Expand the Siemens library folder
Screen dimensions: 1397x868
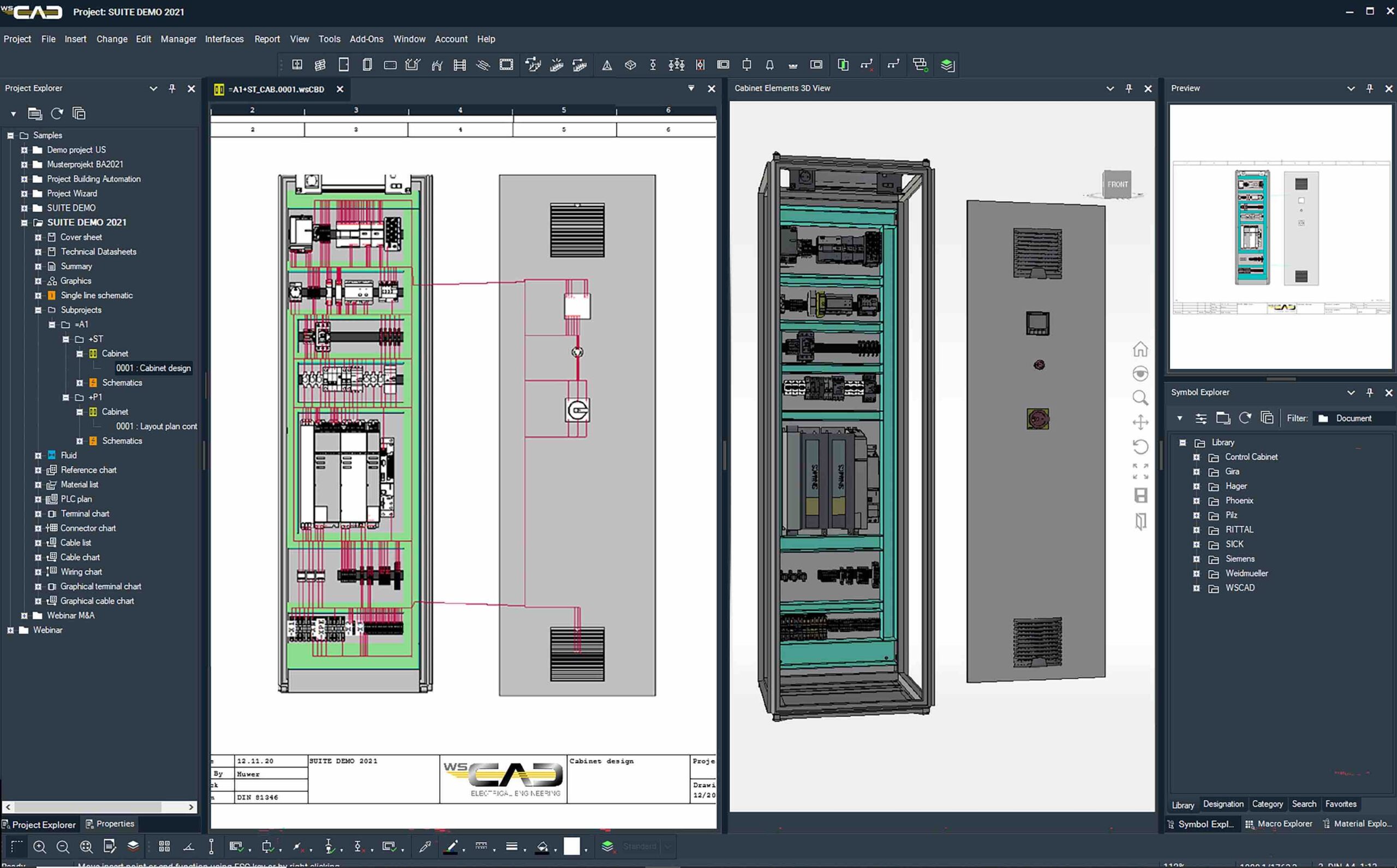click(1197, 559)
